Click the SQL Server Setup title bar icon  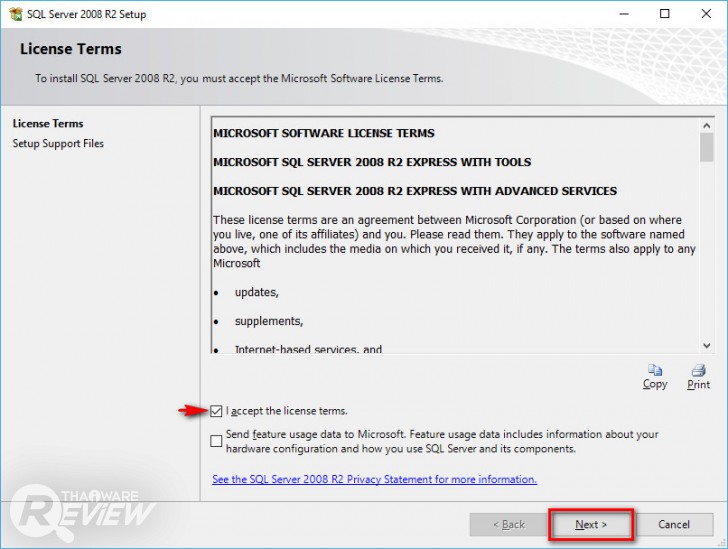[x=16, y=14]
